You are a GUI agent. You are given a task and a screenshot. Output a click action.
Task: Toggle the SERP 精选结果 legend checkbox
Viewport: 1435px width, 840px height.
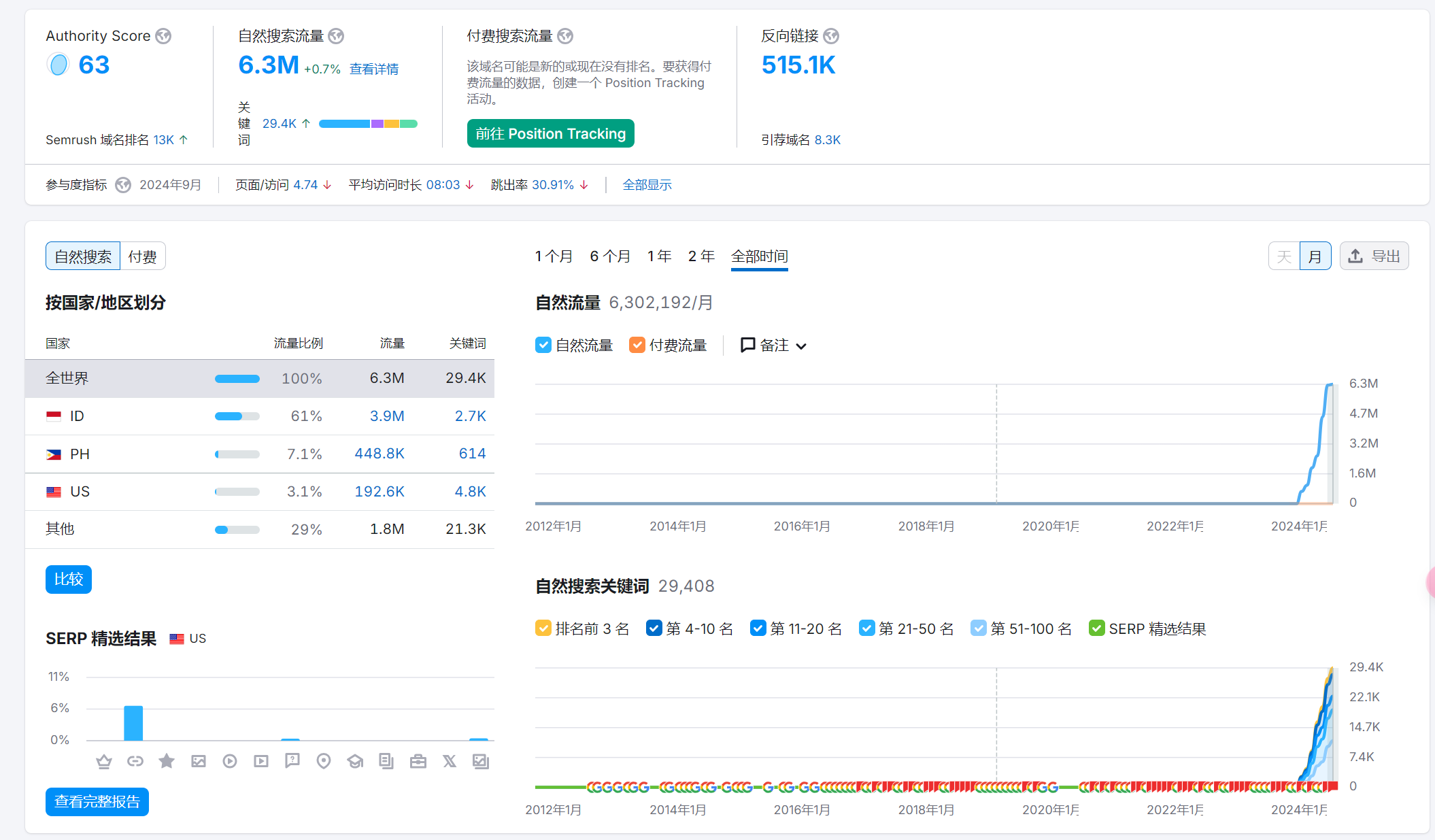click(1097, 628)
